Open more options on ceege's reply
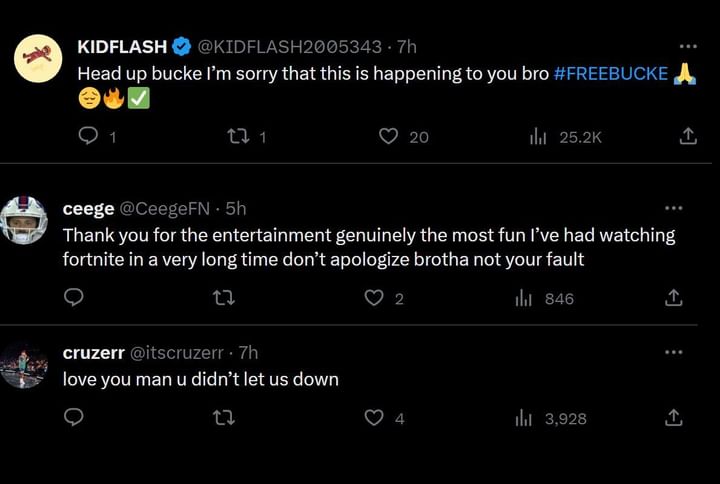Image resolution: width=720 pixels, height=484 pixels. coord(674,209)
